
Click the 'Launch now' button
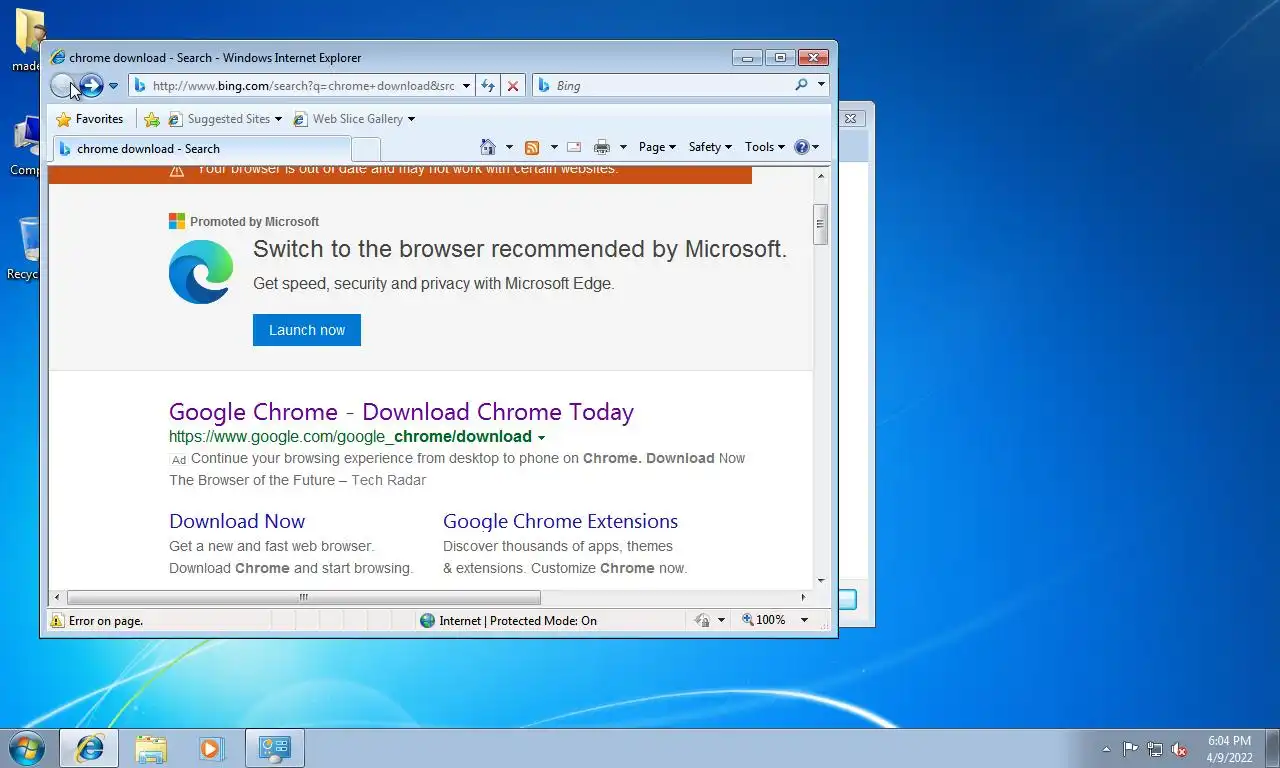point(307,330)
